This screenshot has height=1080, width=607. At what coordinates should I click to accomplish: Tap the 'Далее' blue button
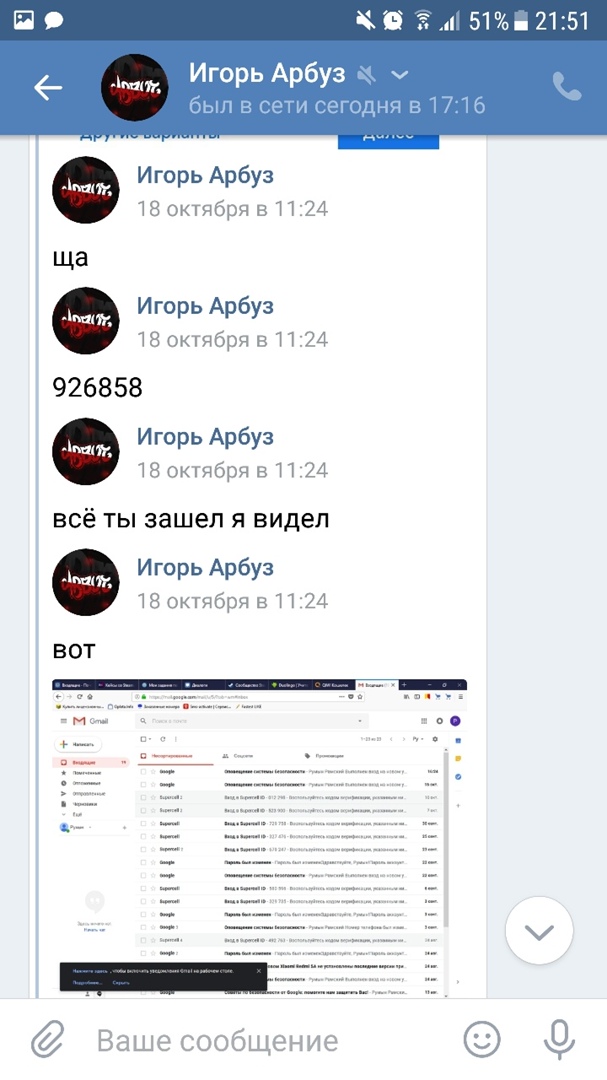click(388, 140)
